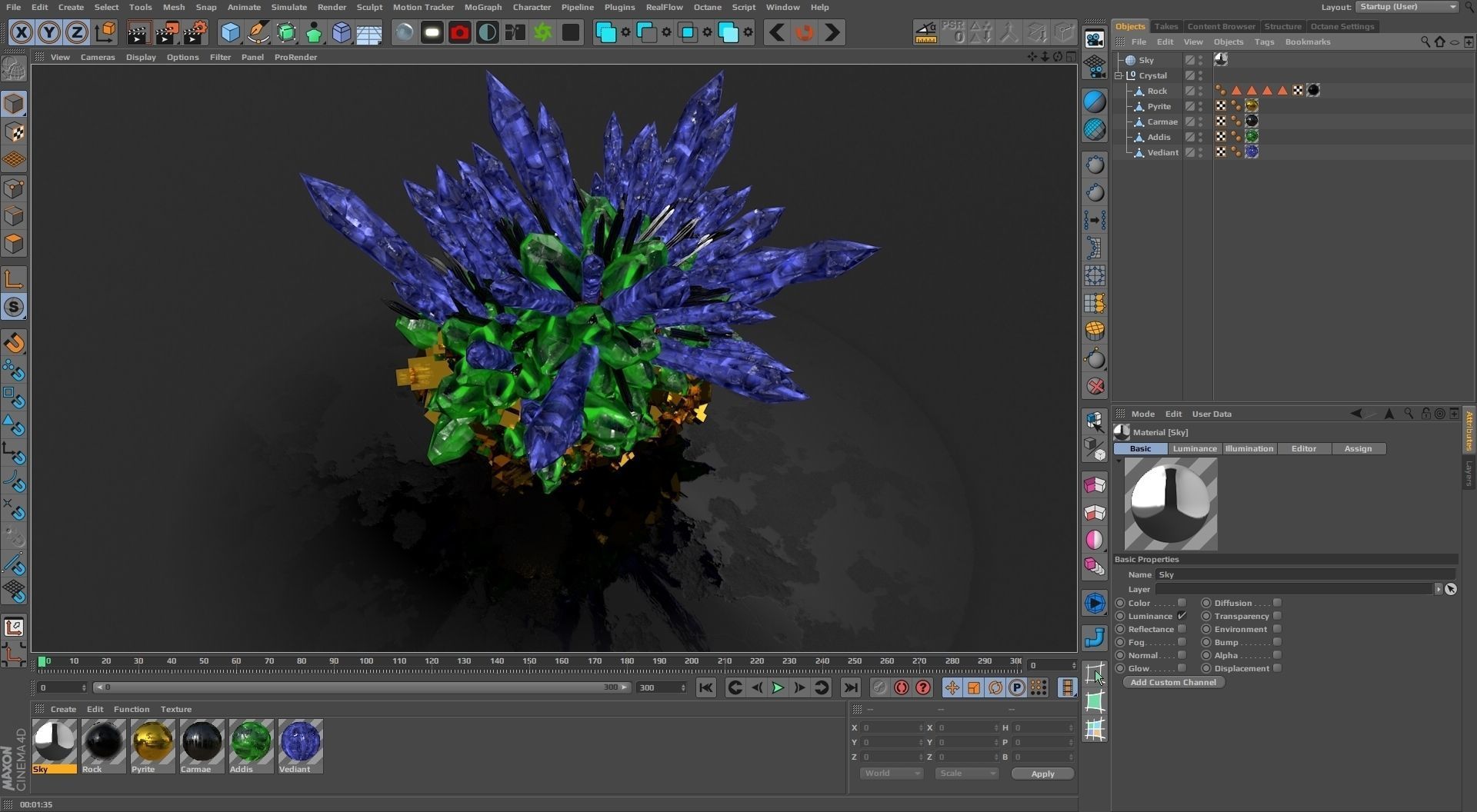Click the white pill light icon

tap(432, 32)
